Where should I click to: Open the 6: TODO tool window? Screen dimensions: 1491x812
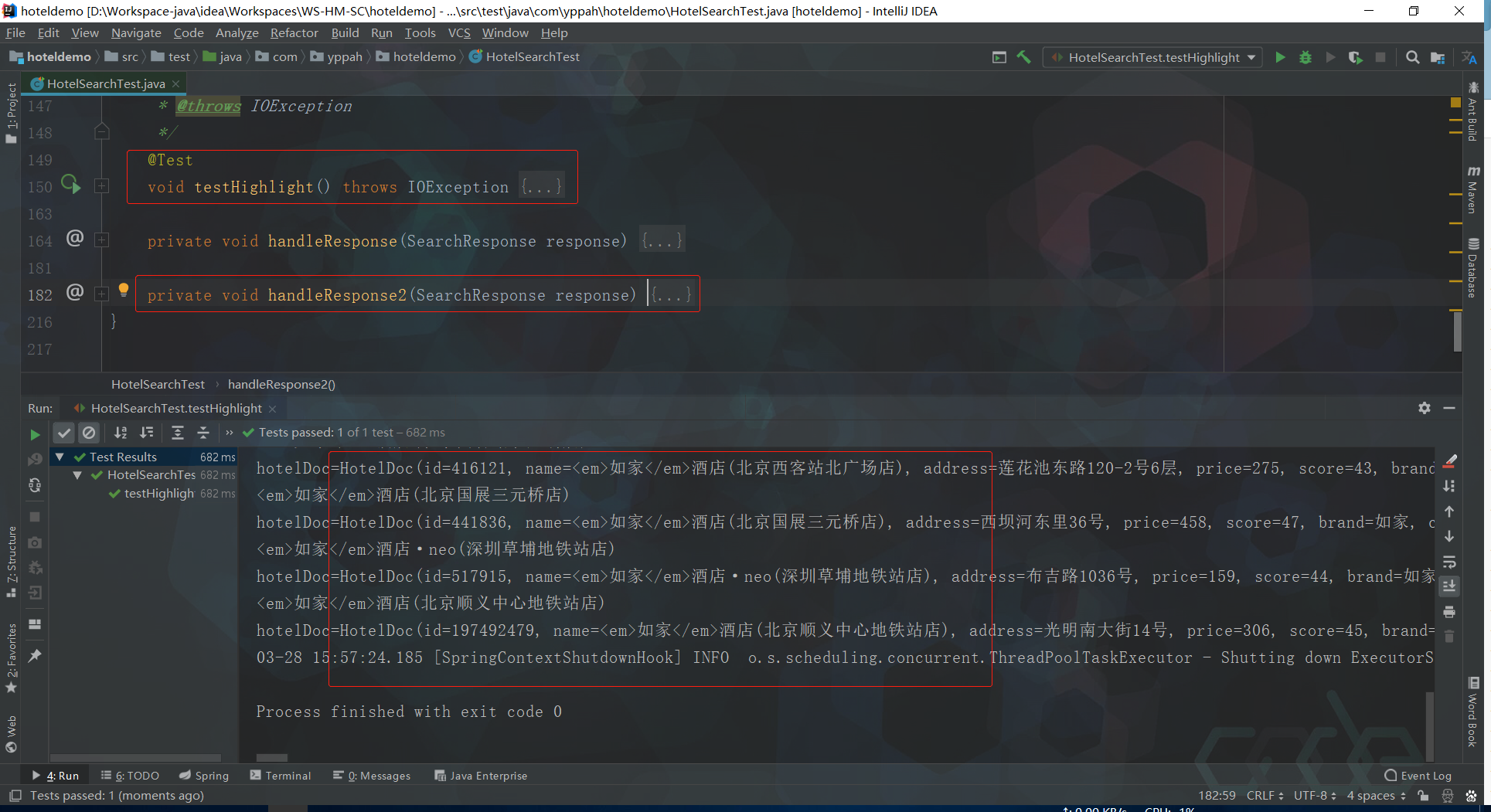click(130, 776)
